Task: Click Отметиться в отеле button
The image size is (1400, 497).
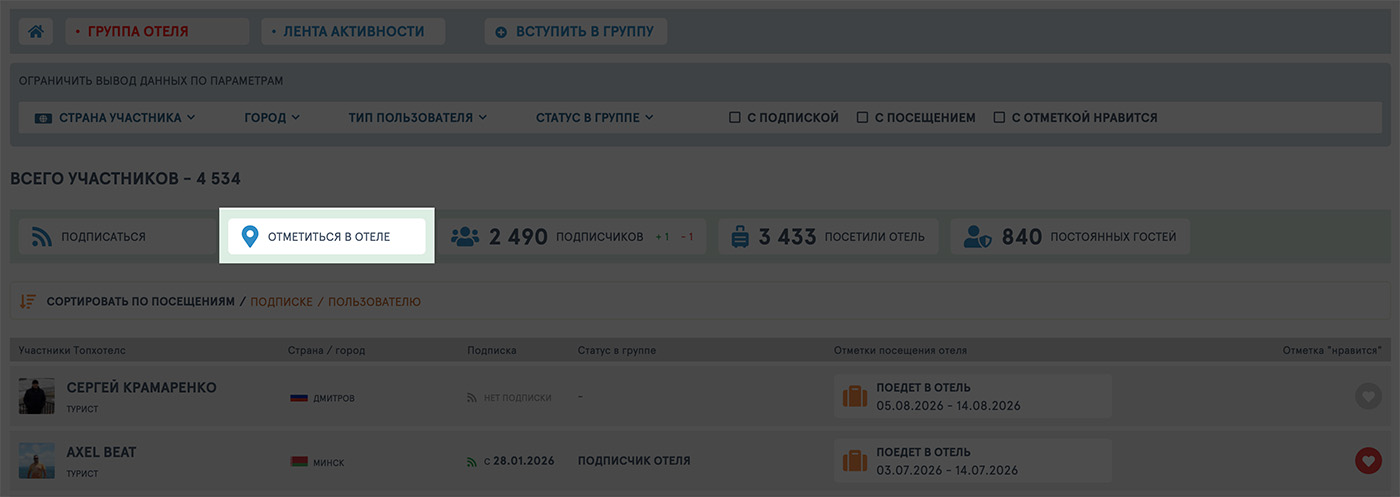Action: tap(327, 237)
